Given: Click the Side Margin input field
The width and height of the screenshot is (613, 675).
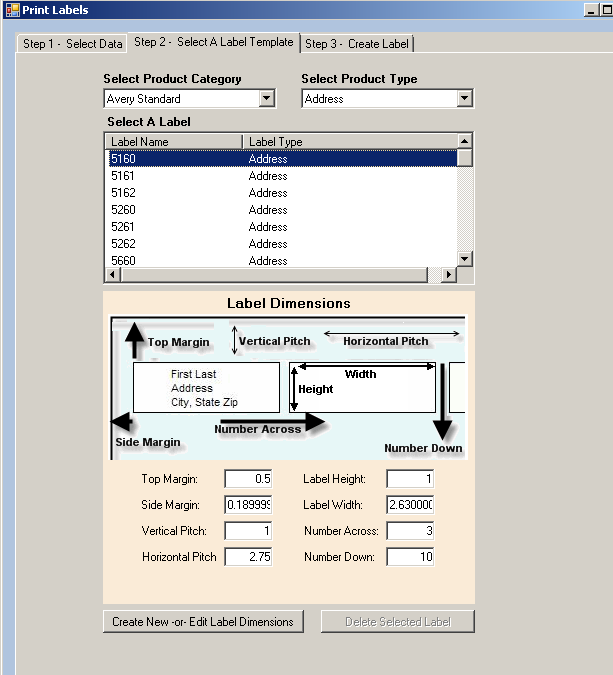Looking at the screenshot, I should (248, 505).
